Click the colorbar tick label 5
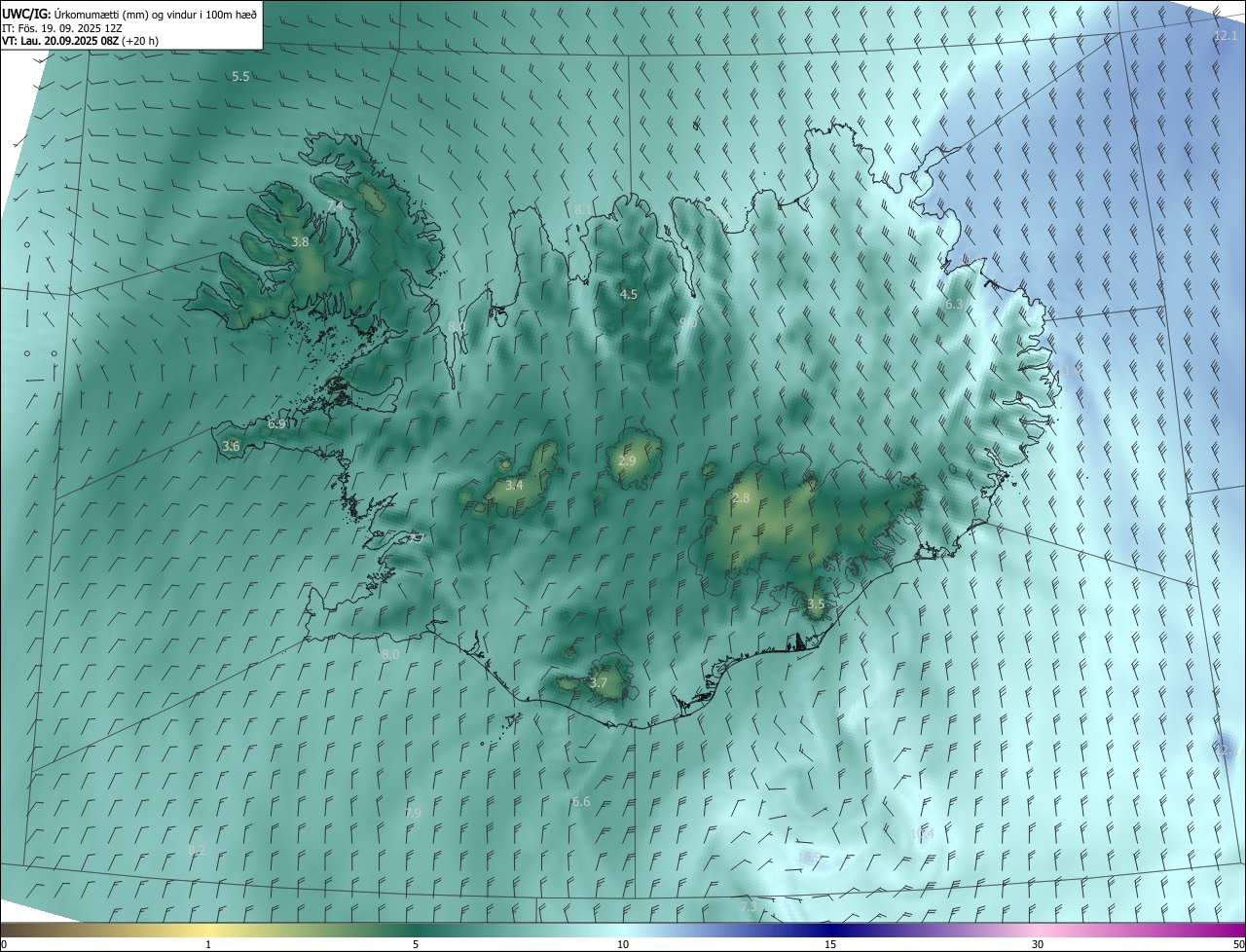 tap(416, 944)
